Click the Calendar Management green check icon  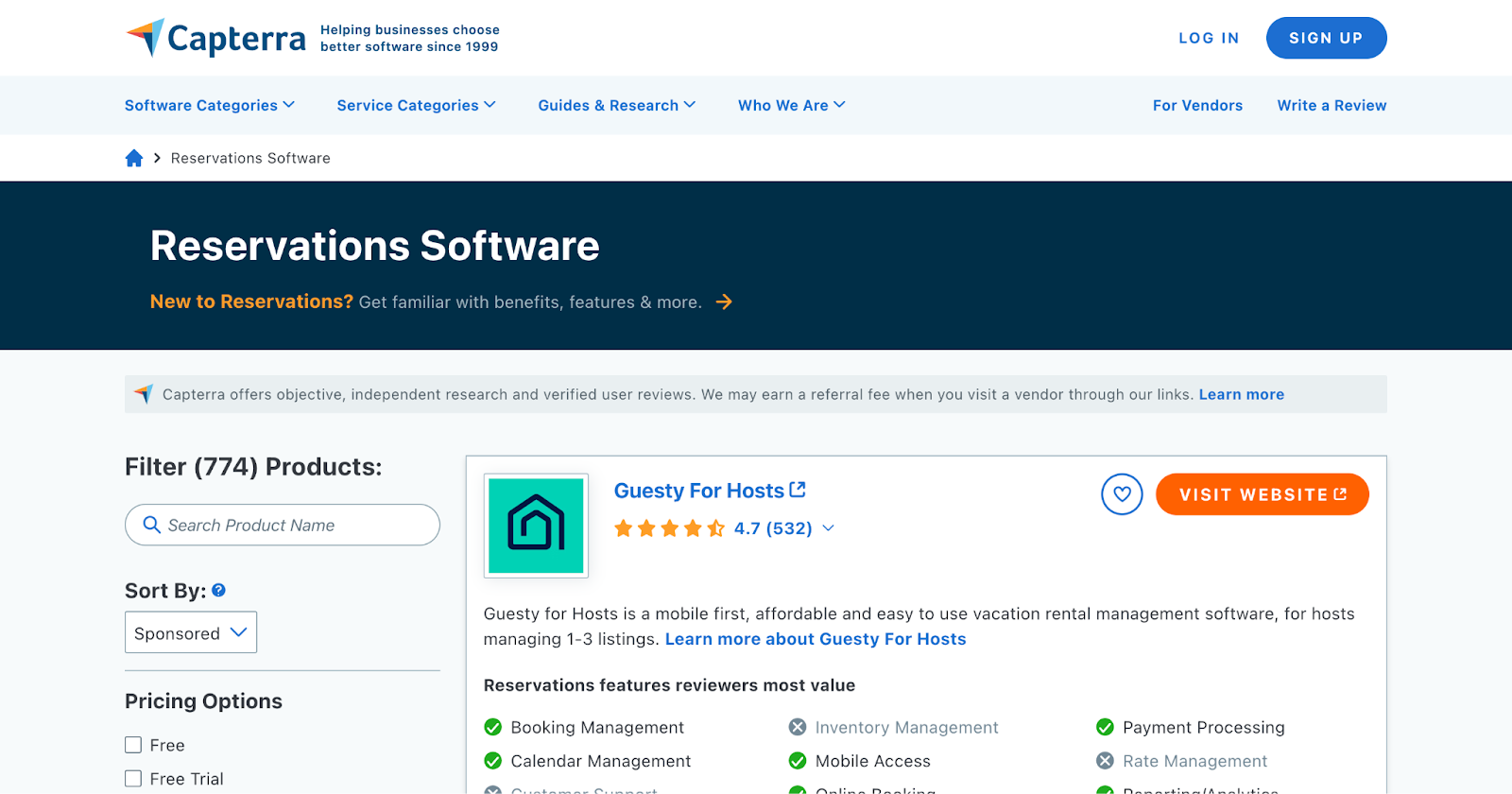click(x=492, y=761)
